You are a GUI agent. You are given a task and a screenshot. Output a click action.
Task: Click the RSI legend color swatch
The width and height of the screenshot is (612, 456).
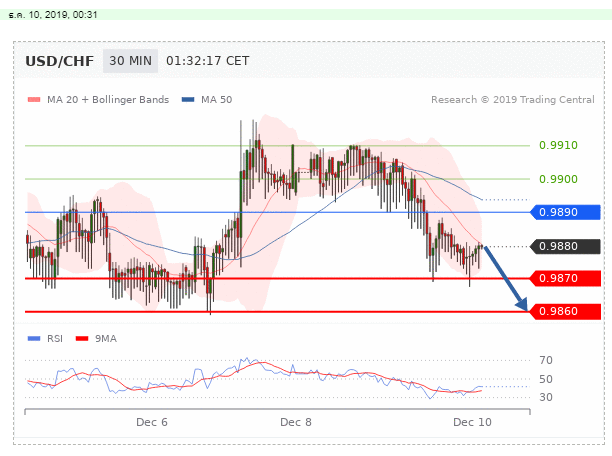click(34, 338)
